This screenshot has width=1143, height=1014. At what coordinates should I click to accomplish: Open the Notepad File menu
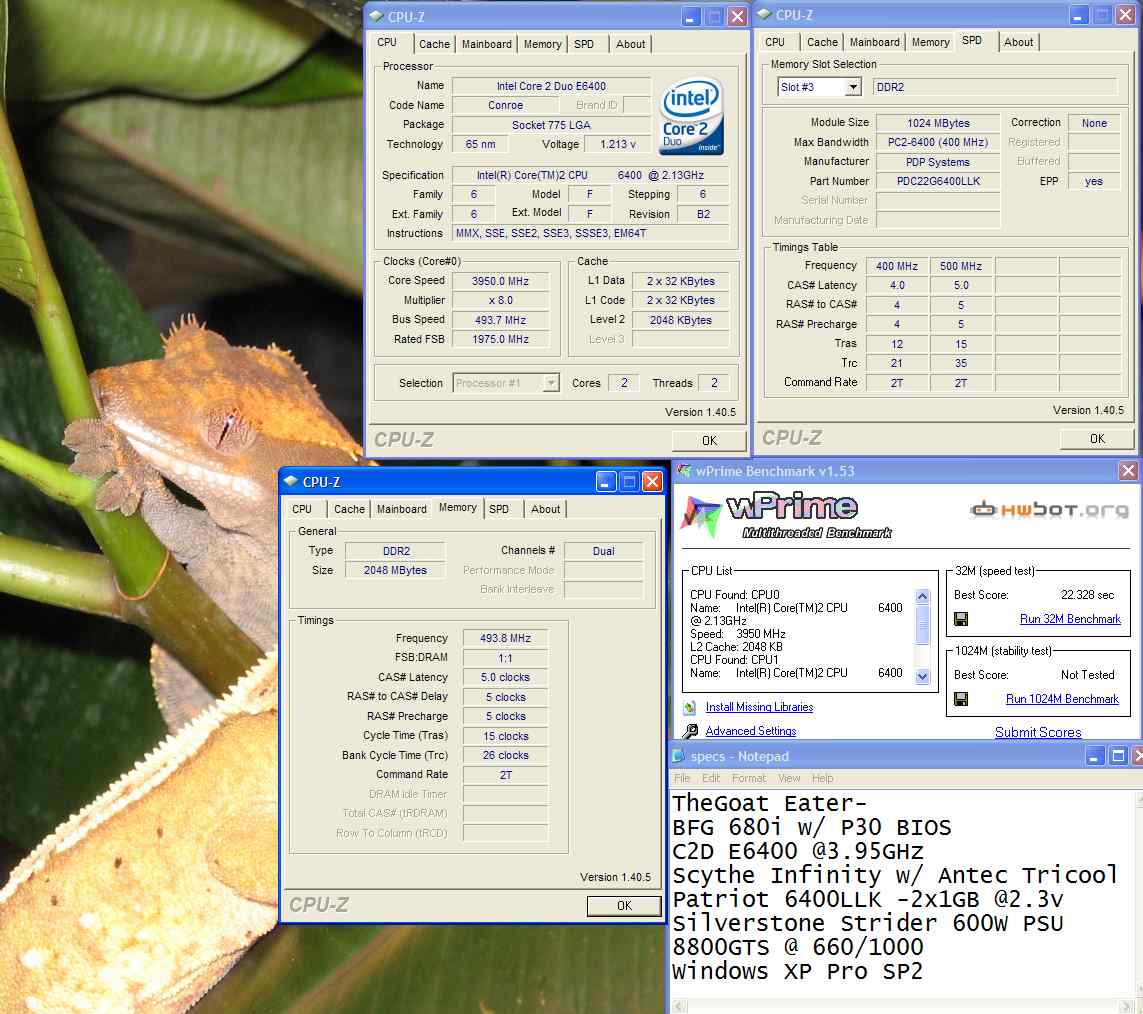tap(682, 778)
